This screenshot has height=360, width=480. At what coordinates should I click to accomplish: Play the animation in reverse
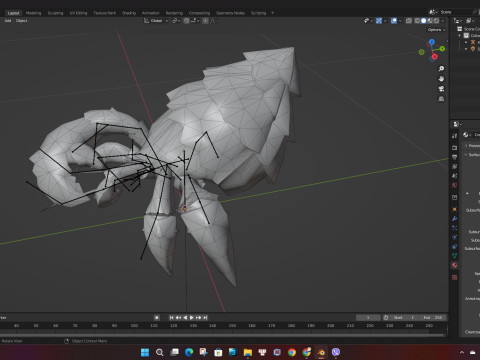coord(185,318)
